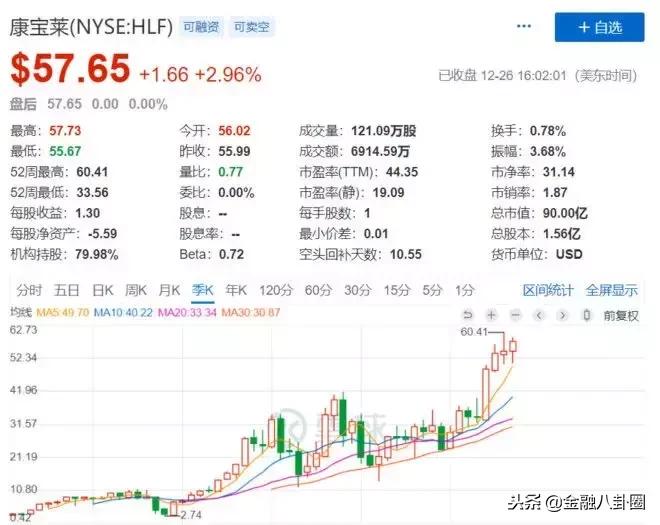The height and width of the screenshot is (525, 660).
Task: Switch to 15分 tab
Action: 397,290
